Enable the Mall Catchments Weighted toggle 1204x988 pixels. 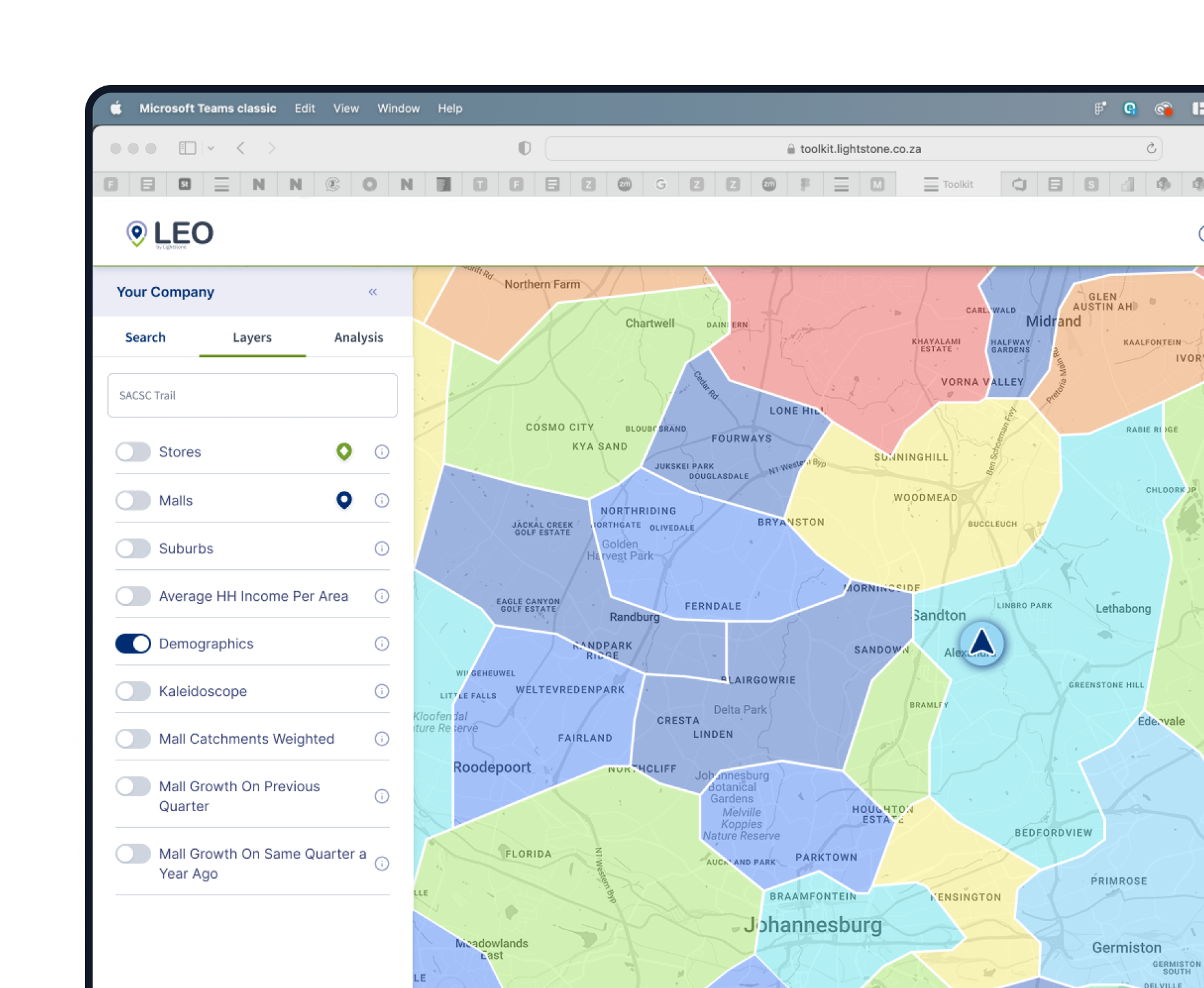[x=133, y=739]
